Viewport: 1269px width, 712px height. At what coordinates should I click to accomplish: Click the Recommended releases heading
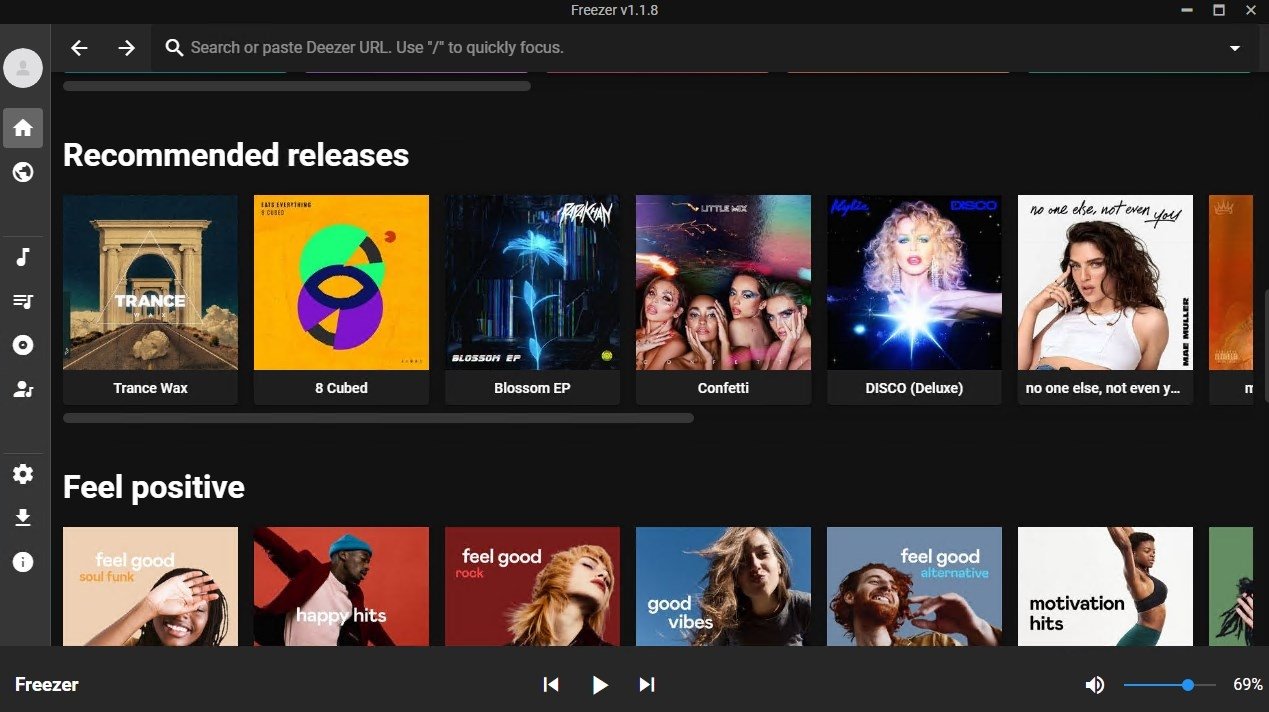click(x=236, y=155)
